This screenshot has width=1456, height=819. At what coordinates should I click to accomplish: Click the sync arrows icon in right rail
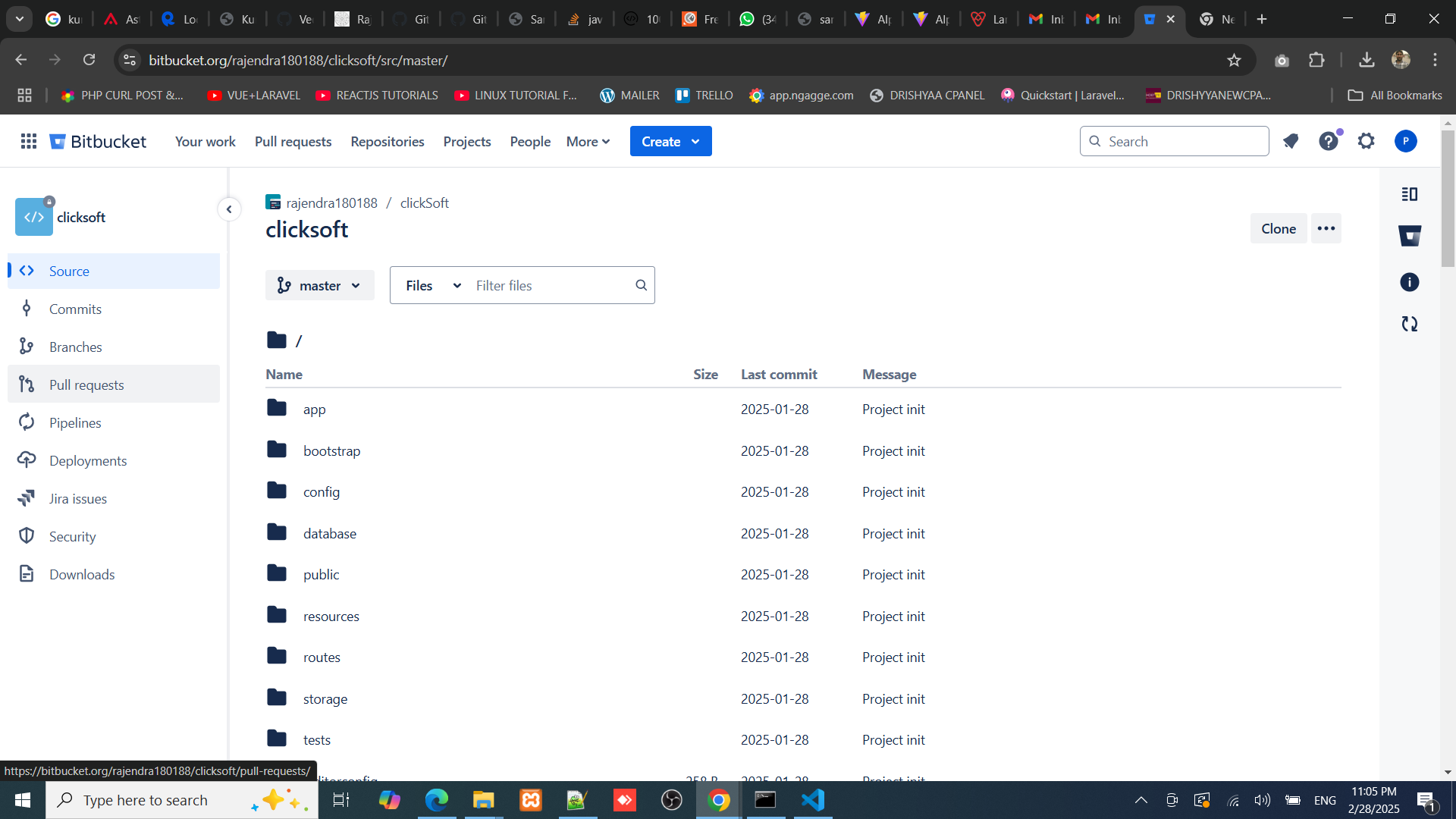click(x=1409, y=324)
